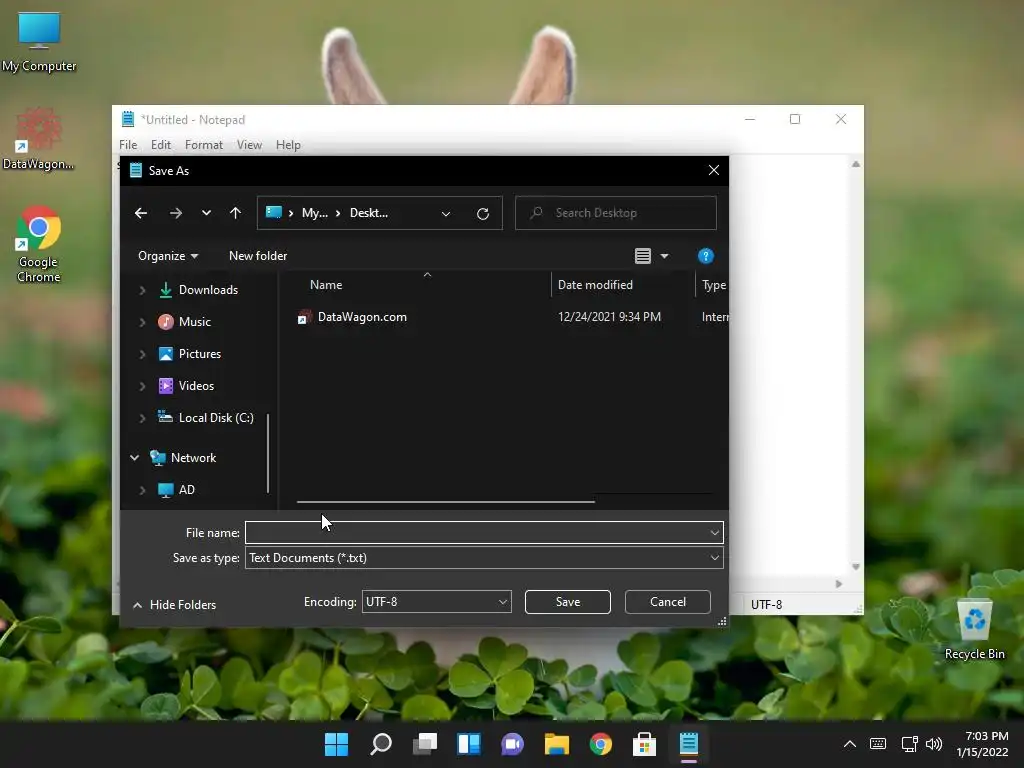
Task: Select the AD computer under Network
Action: click(186, 490)
